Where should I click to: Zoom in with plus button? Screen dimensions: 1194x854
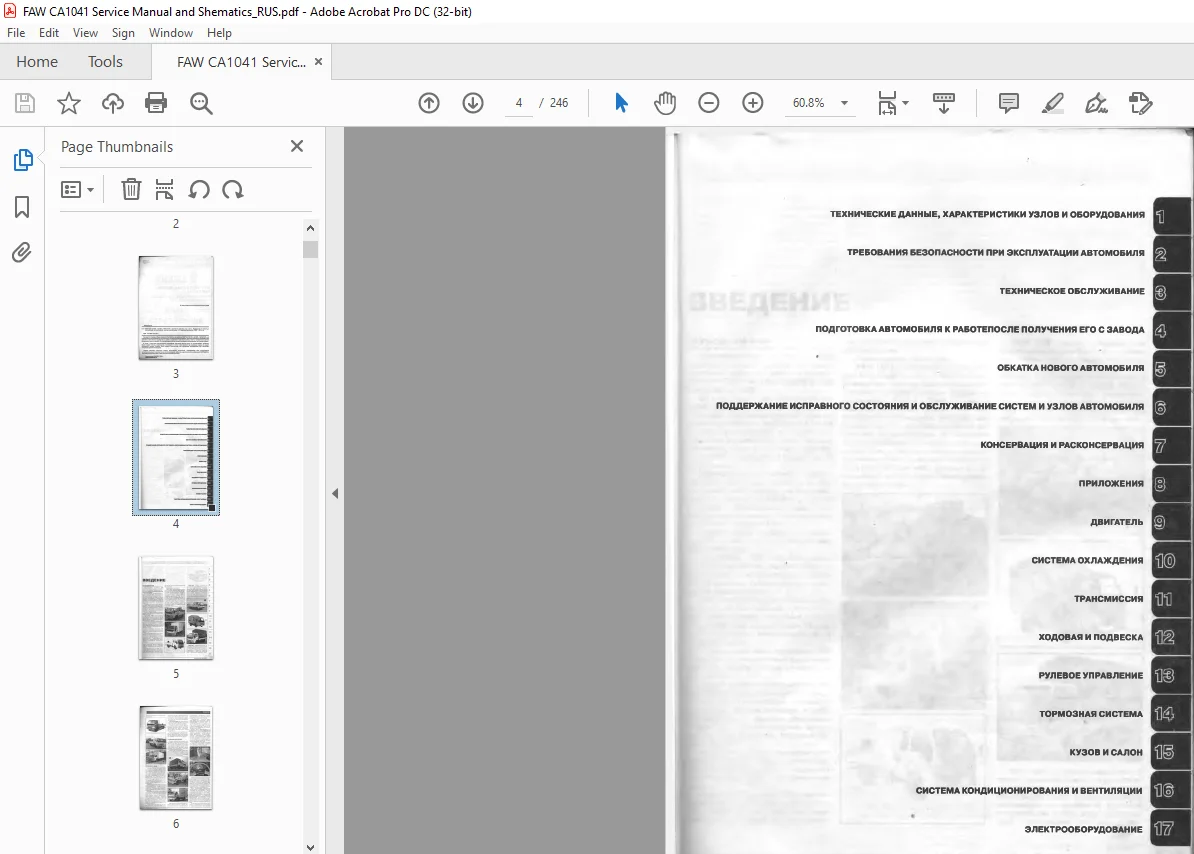(x=752, y=103)
